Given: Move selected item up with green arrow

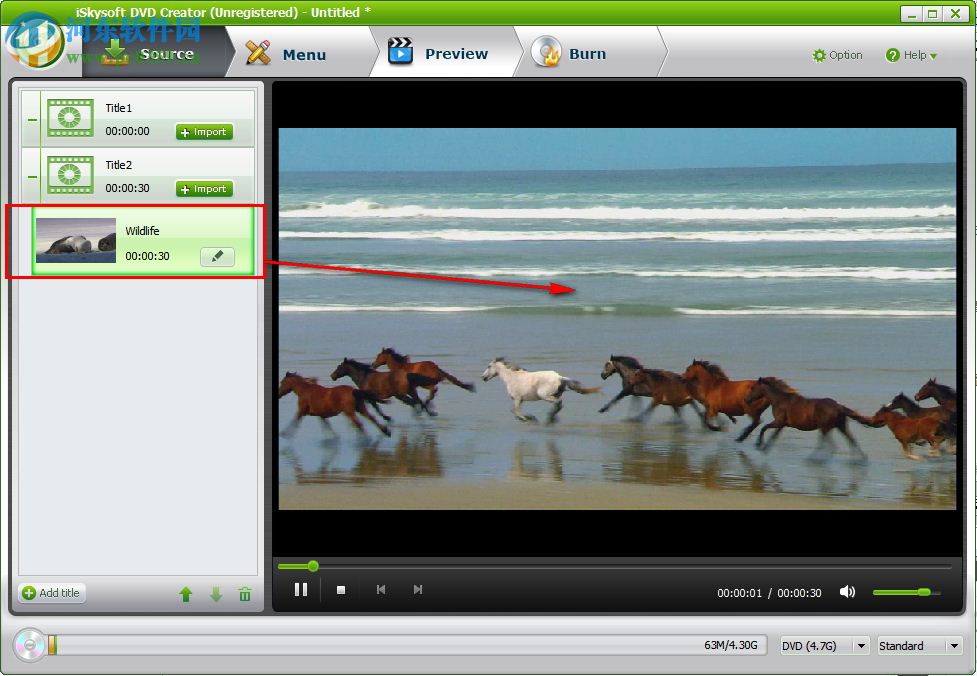Looking at the screenshot, I should coord(185,595).
